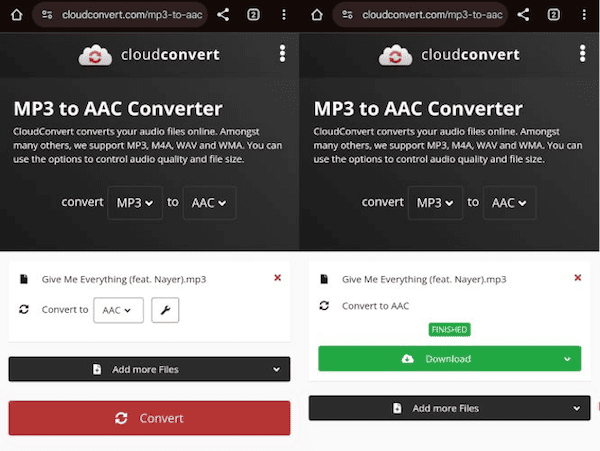The height and width of the screenshot is (451, 600).
Task: Click Add more Files on the left screen
Action: 149,370
